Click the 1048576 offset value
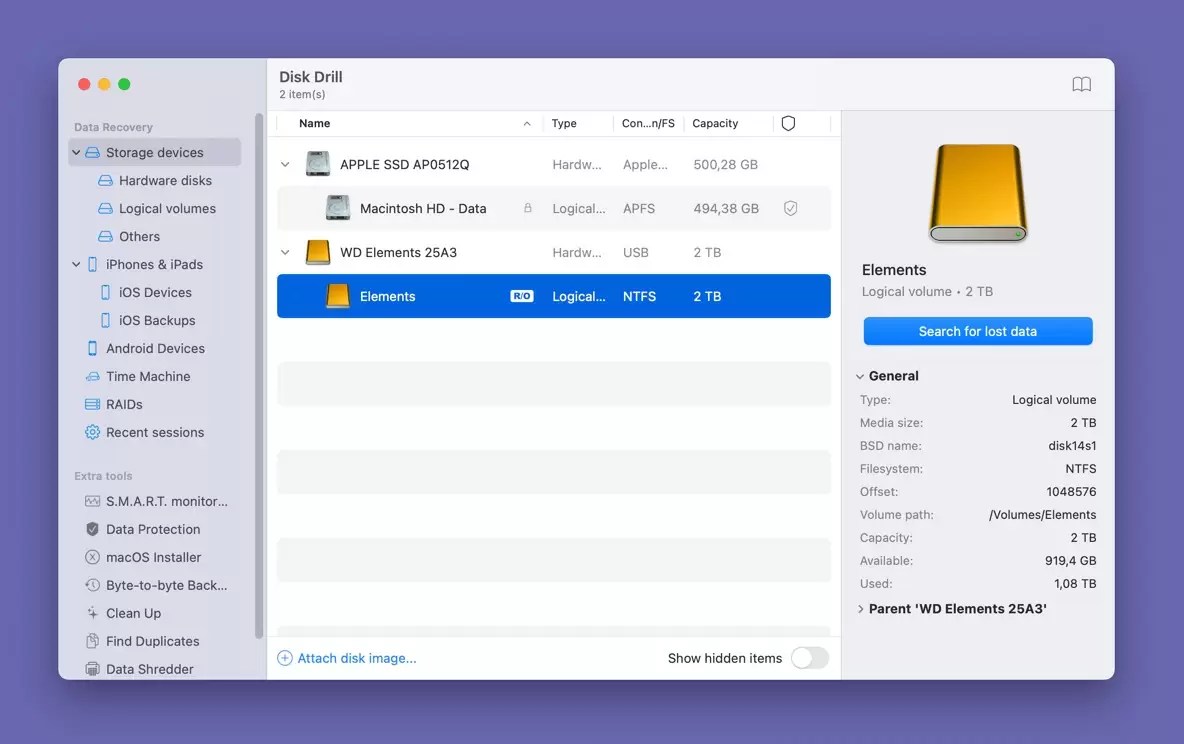The width and height of the screenshot is (1184, 744). pyautogui.click(x=1071, y=491)
